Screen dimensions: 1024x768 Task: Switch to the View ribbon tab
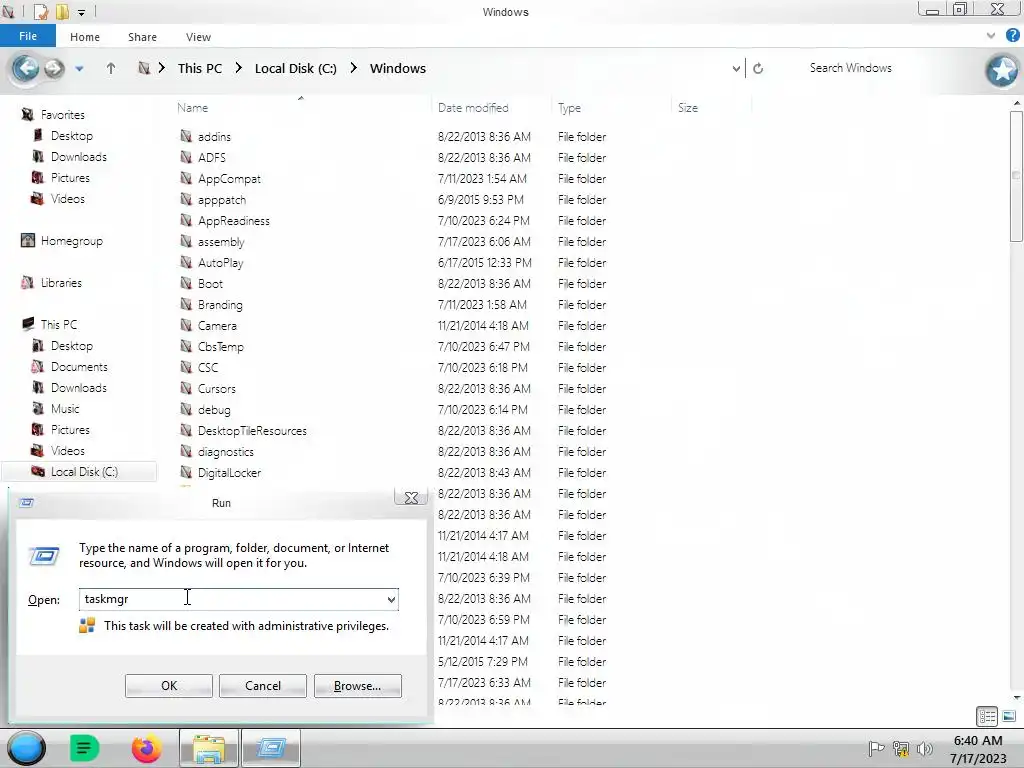tap(198, 37)
